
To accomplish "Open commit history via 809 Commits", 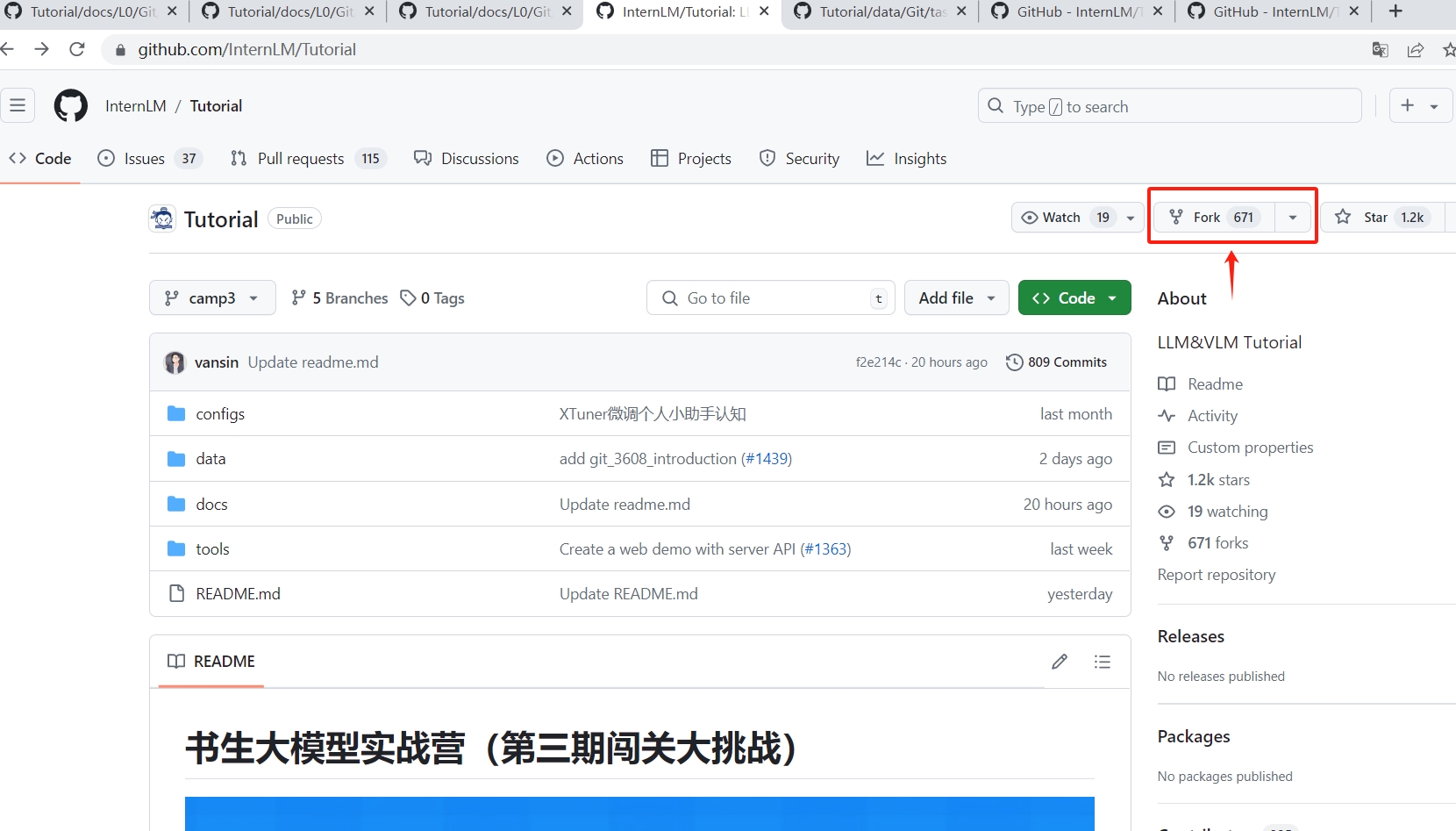I will coord(1056,362).
